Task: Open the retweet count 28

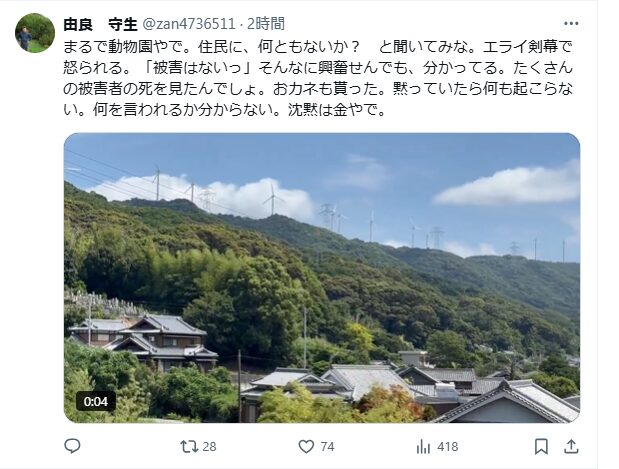Action: click(209, 446)
